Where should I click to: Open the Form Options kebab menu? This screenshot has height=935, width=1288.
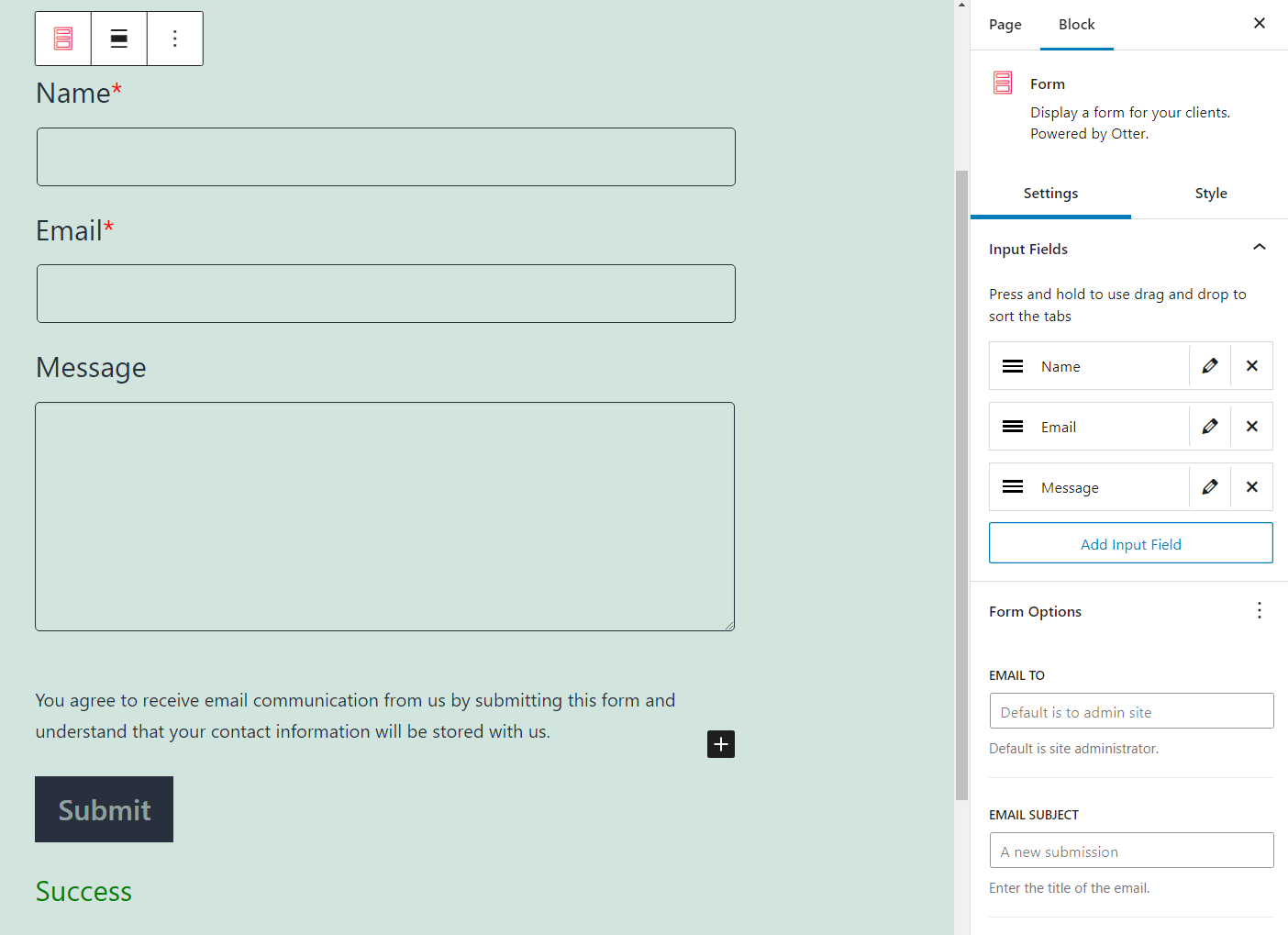[x=1259, y=609]
